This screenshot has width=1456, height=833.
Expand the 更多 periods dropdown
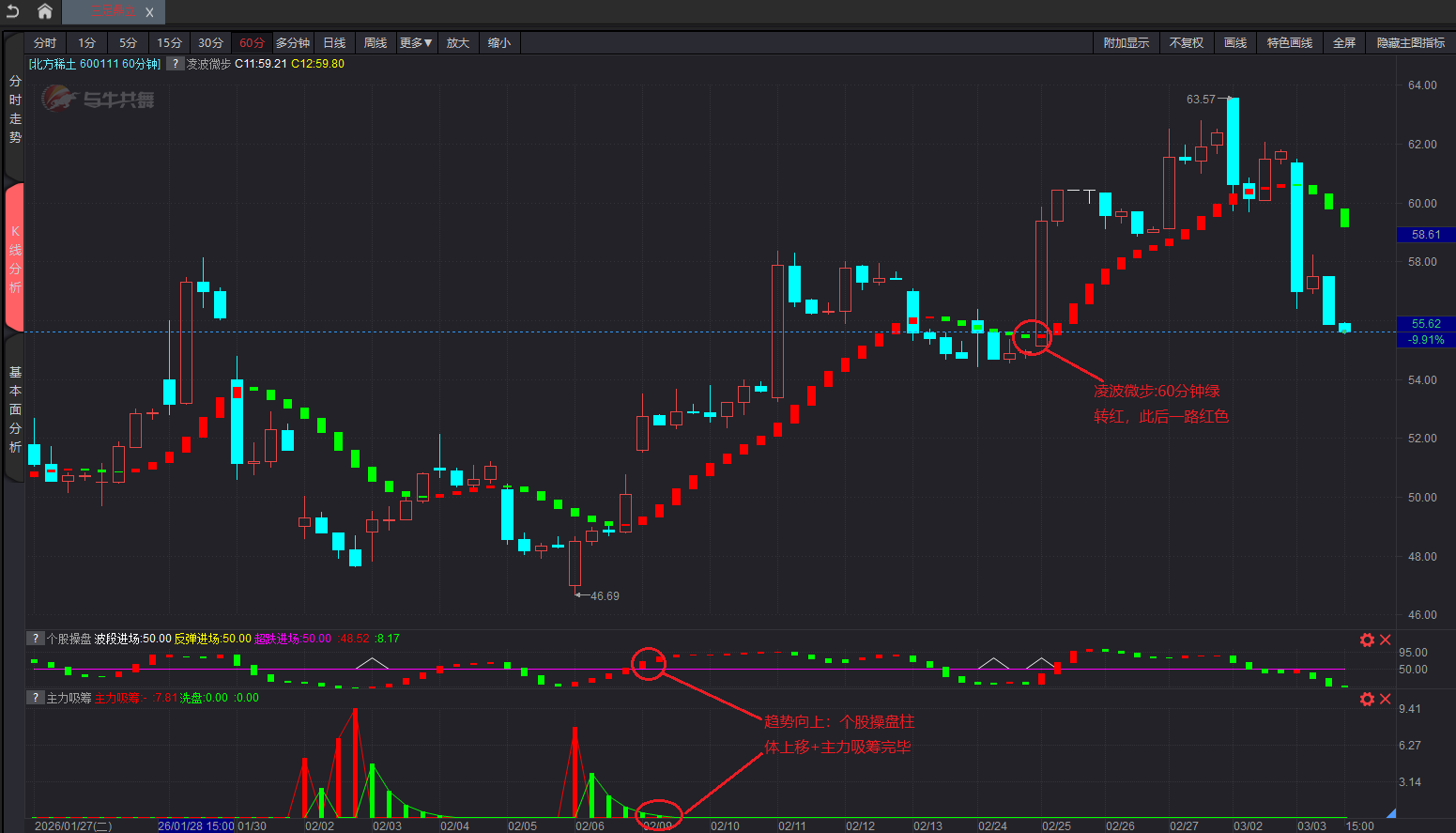pyautogui.click(x=416, y=43)
